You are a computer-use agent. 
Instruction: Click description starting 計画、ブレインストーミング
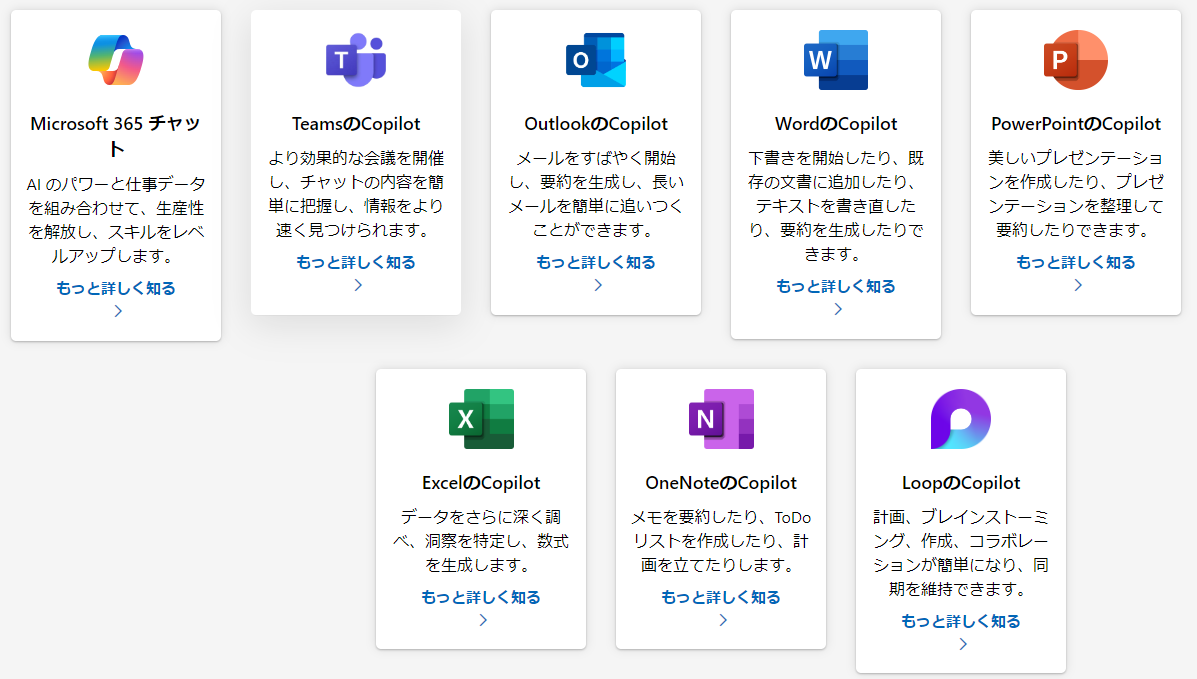coord(961,553)
